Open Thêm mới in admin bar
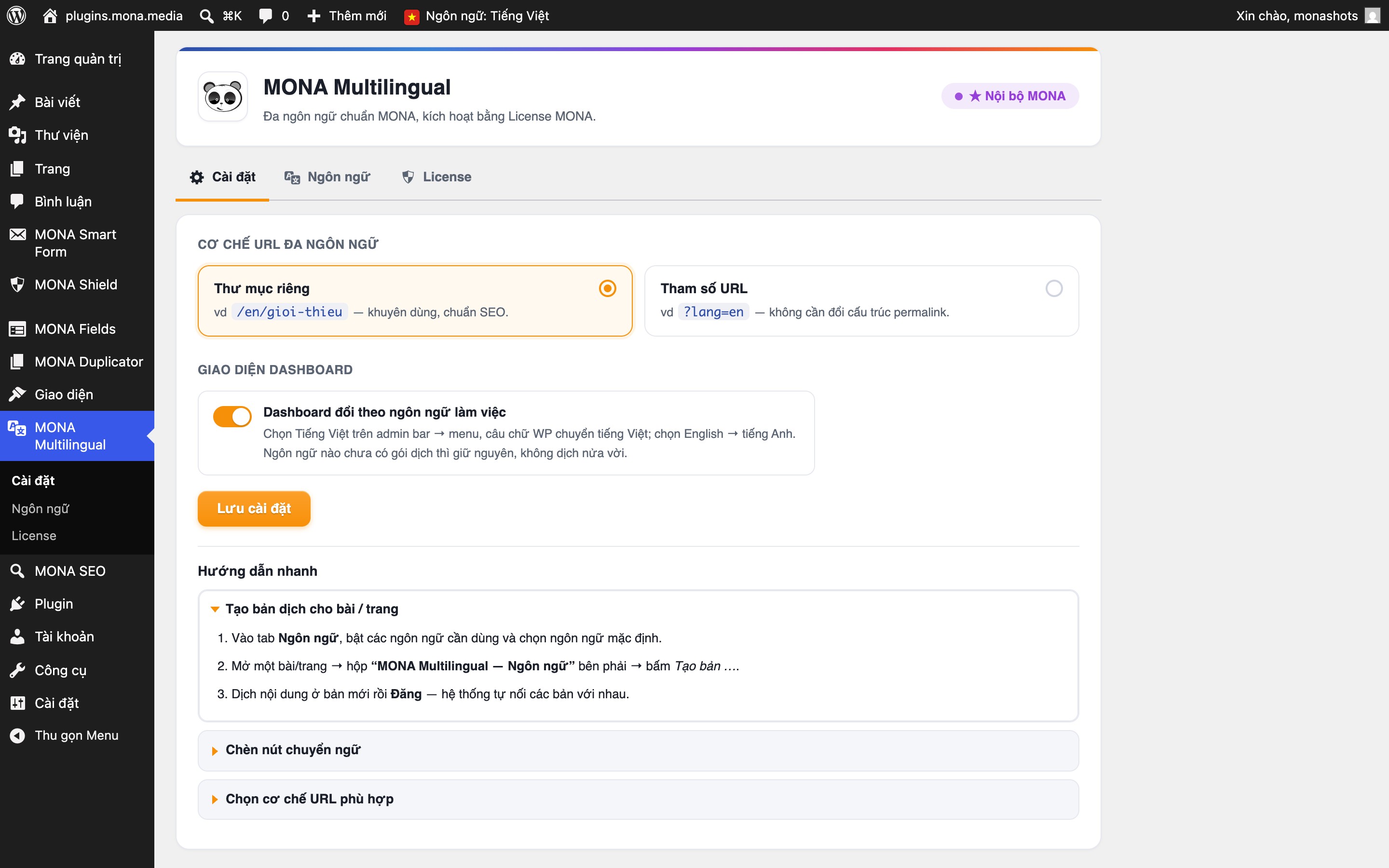This screenshot has width=1389, height=868. click(347, 15)
